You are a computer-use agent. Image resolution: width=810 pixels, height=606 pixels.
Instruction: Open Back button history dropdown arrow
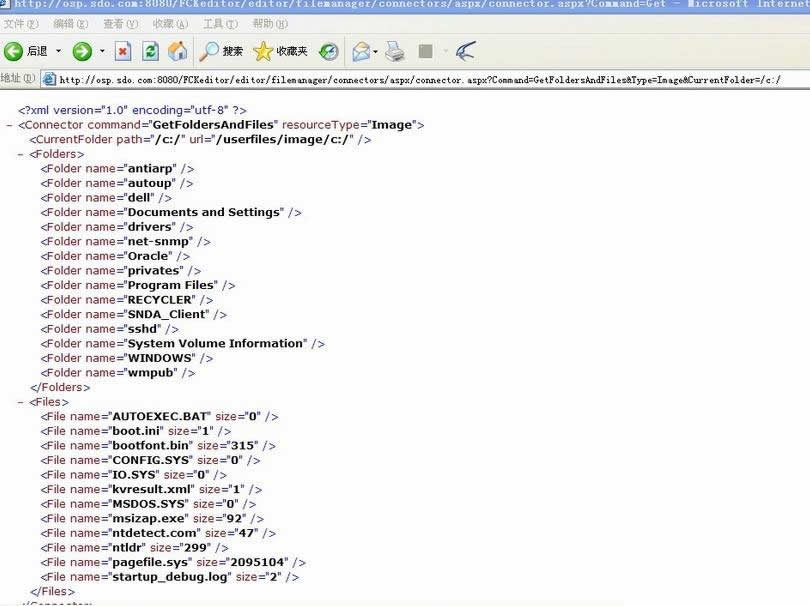(58, 51)
